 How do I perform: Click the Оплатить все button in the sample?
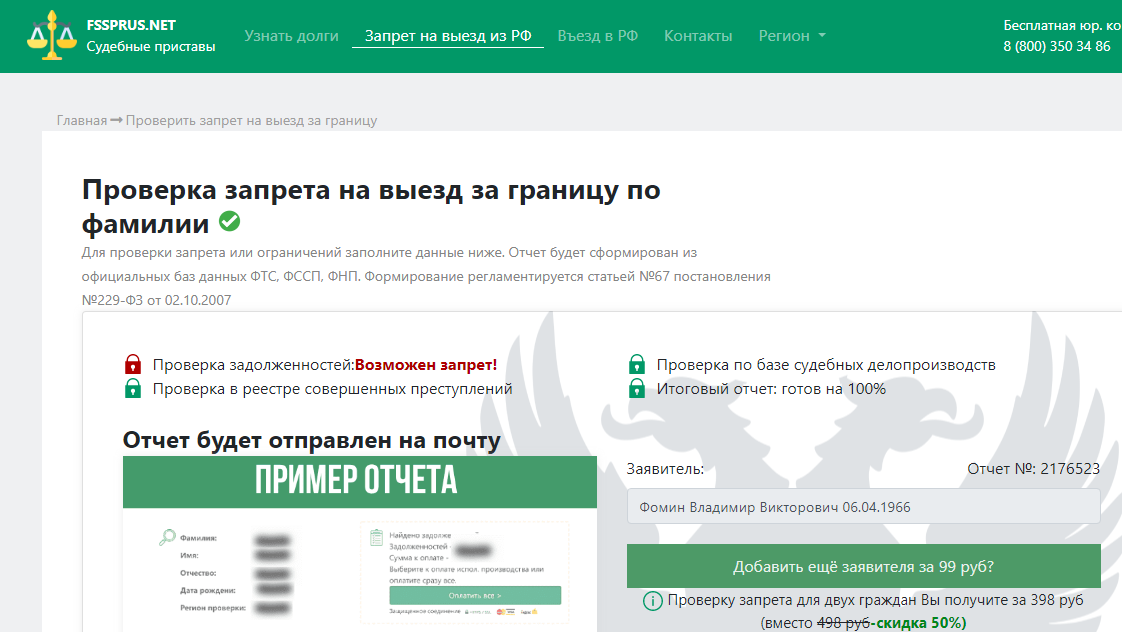[x=475, y=594]
